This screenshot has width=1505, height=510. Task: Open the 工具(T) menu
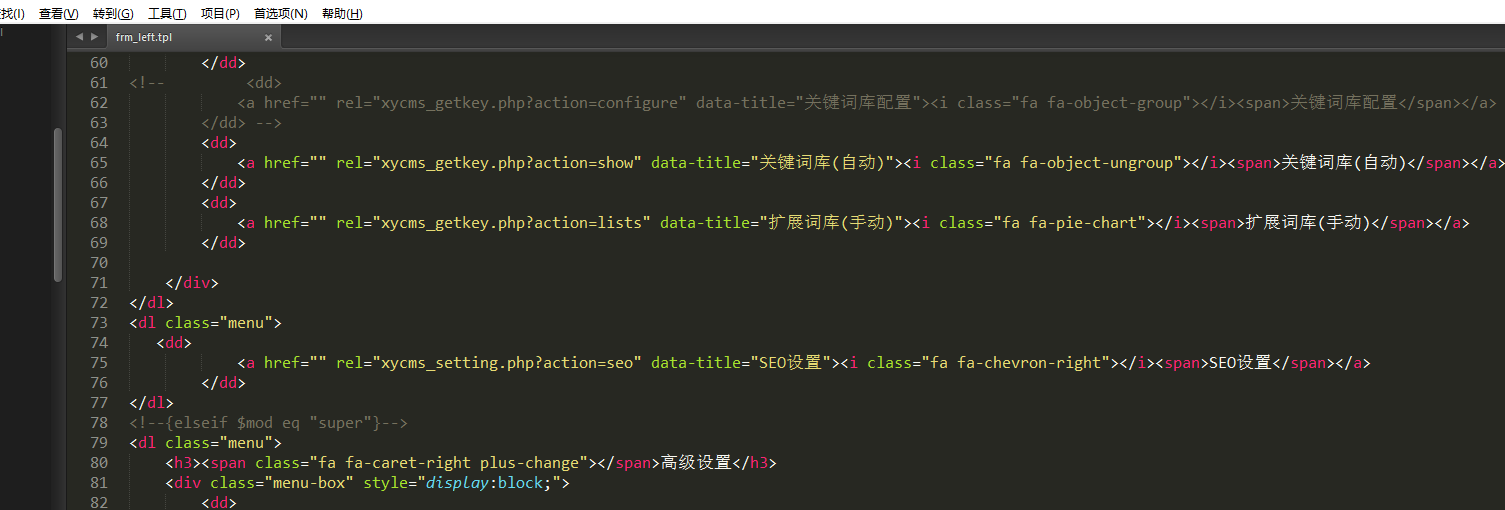point(166,13)
